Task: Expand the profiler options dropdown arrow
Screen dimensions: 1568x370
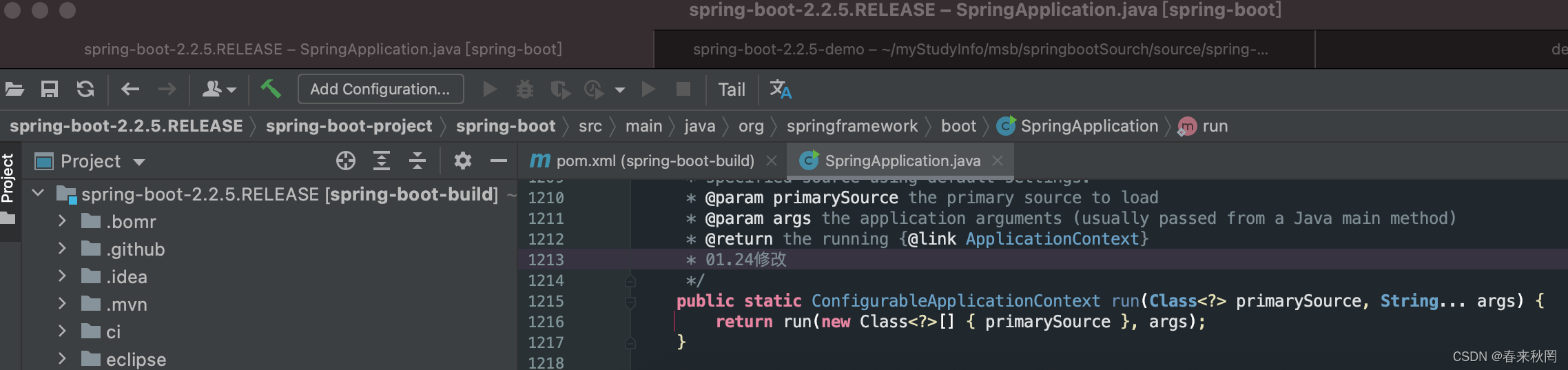Action: point(620,90)
